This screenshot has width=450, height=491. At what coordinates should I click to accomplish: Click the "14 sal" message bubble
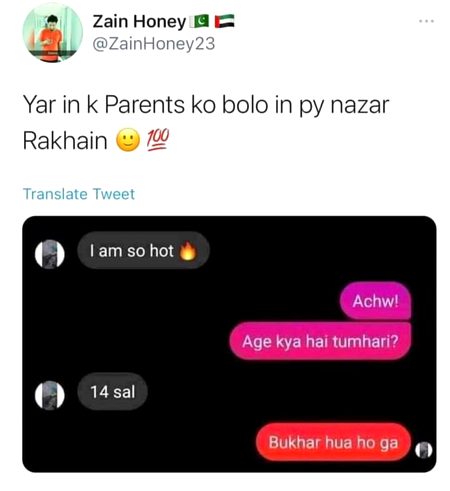coord(112,392)
